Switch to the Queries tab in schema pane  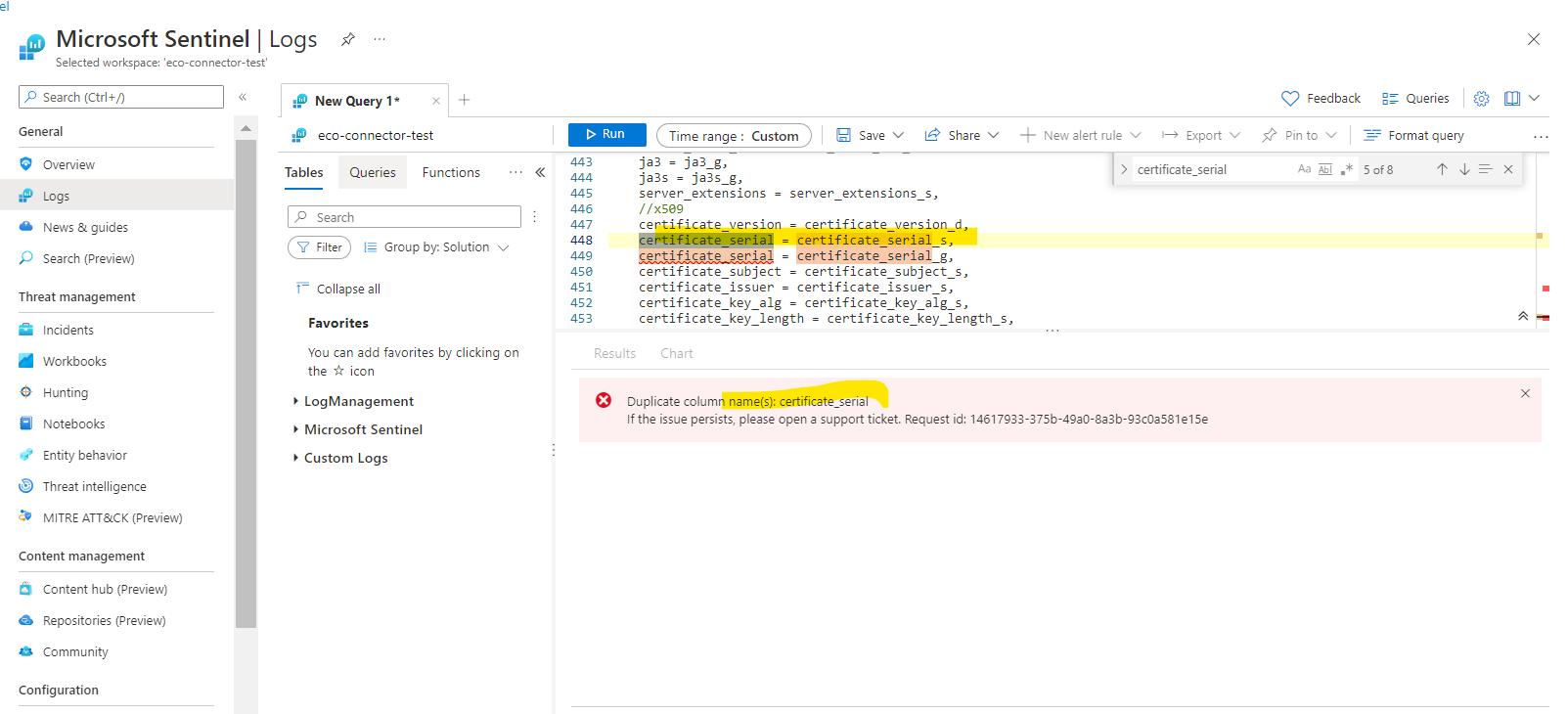coord(373,172)
